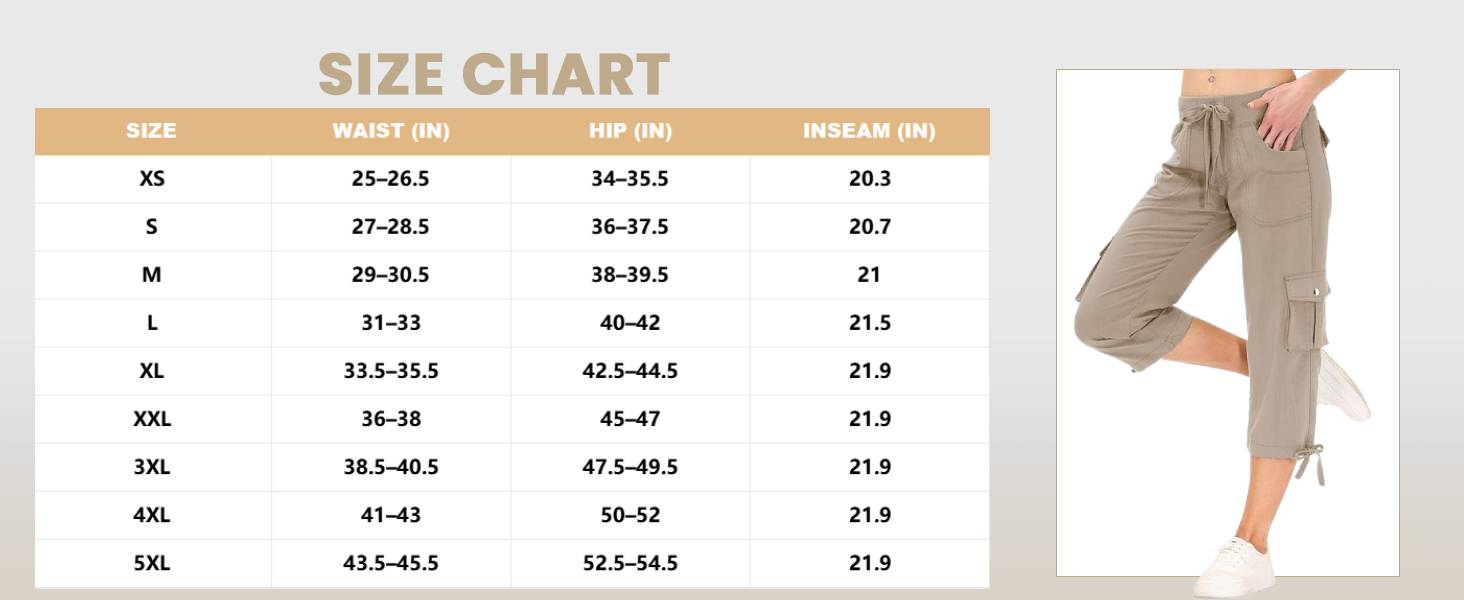
Task: Click hip value 50–52 for 4XL
Action: (x=630, y=515)
